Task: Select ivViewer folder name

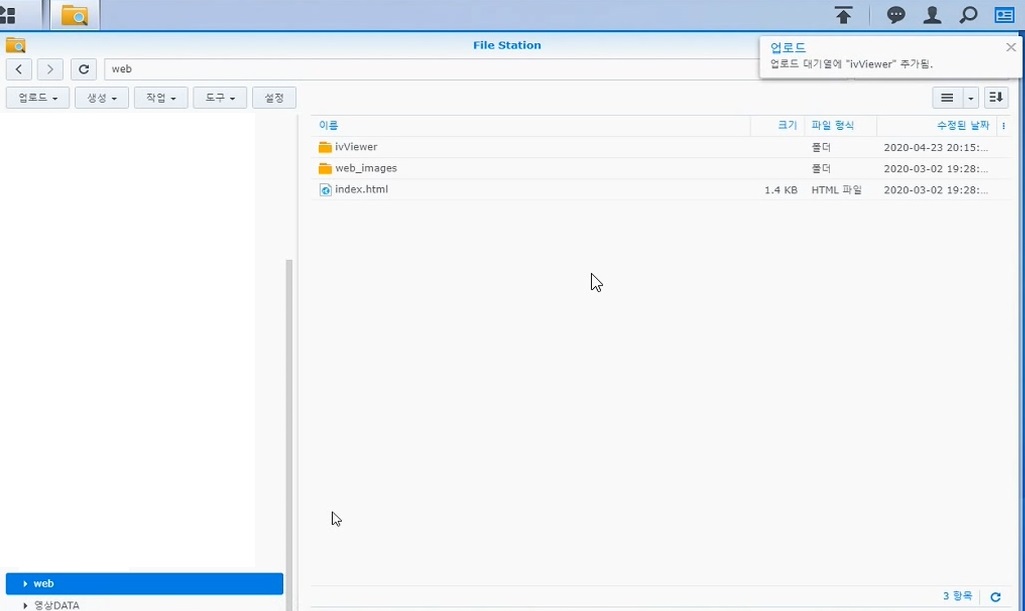Action: [356, 147]
